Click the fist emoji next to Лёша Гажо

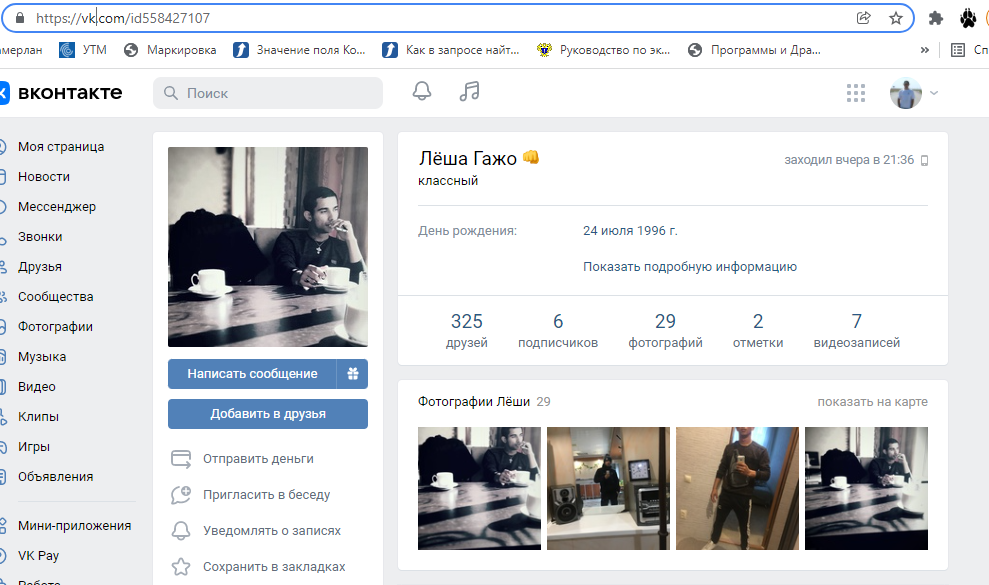[531, 157]
